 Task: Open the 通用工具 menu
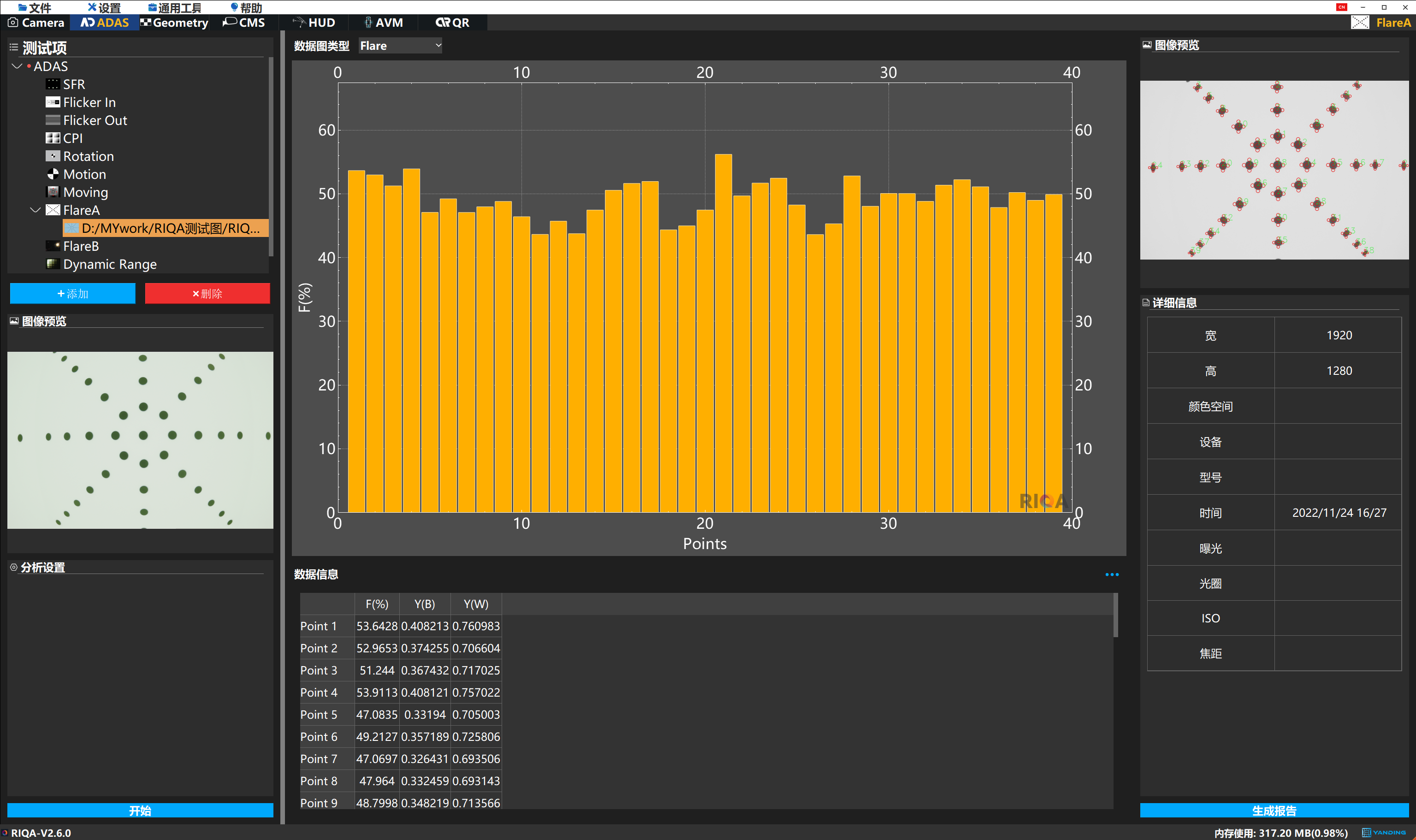tap(175, 7)
